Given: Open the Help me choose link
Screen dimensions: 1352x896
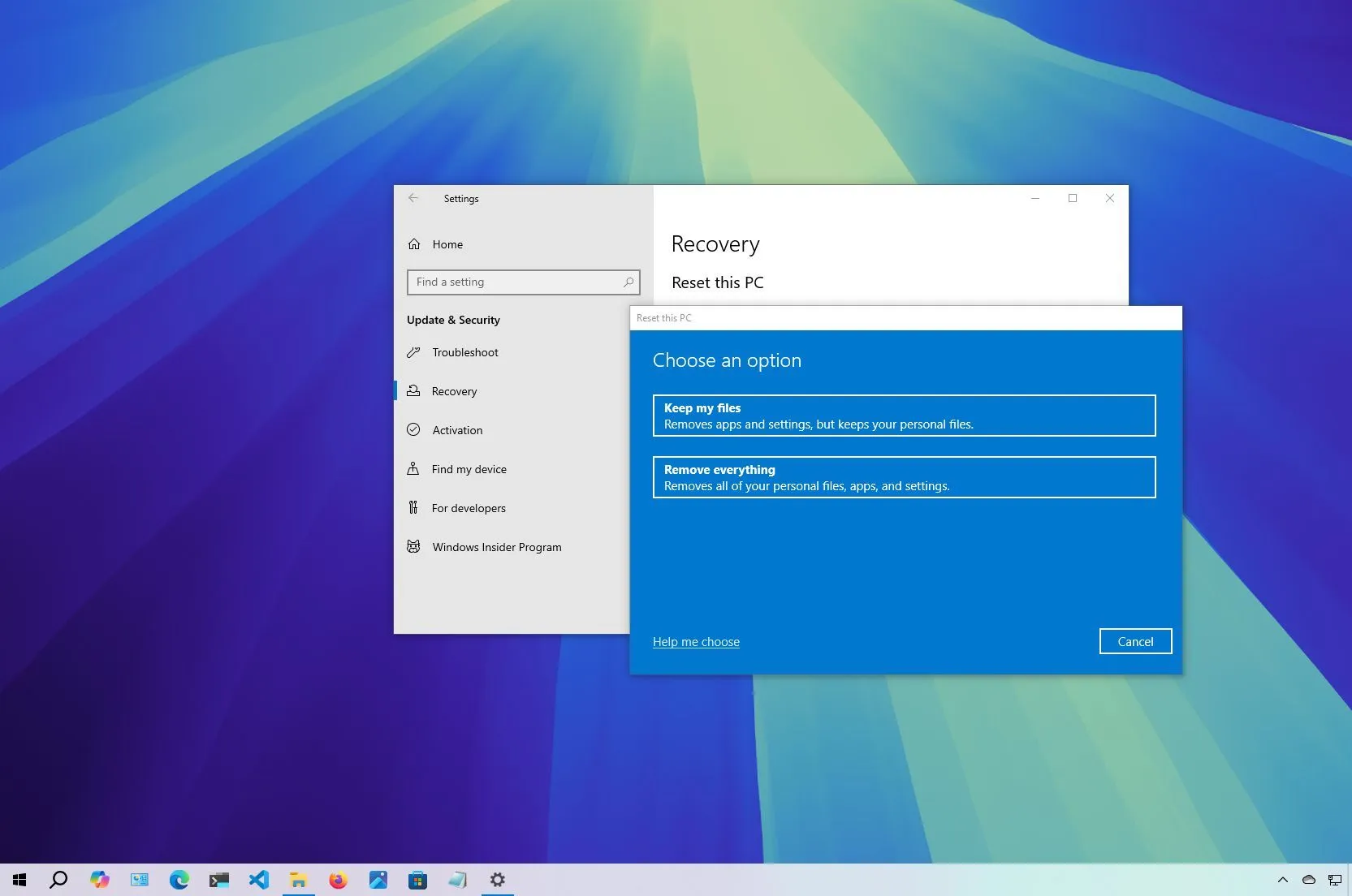Looking at the screenshot, I should pos(696,641).
